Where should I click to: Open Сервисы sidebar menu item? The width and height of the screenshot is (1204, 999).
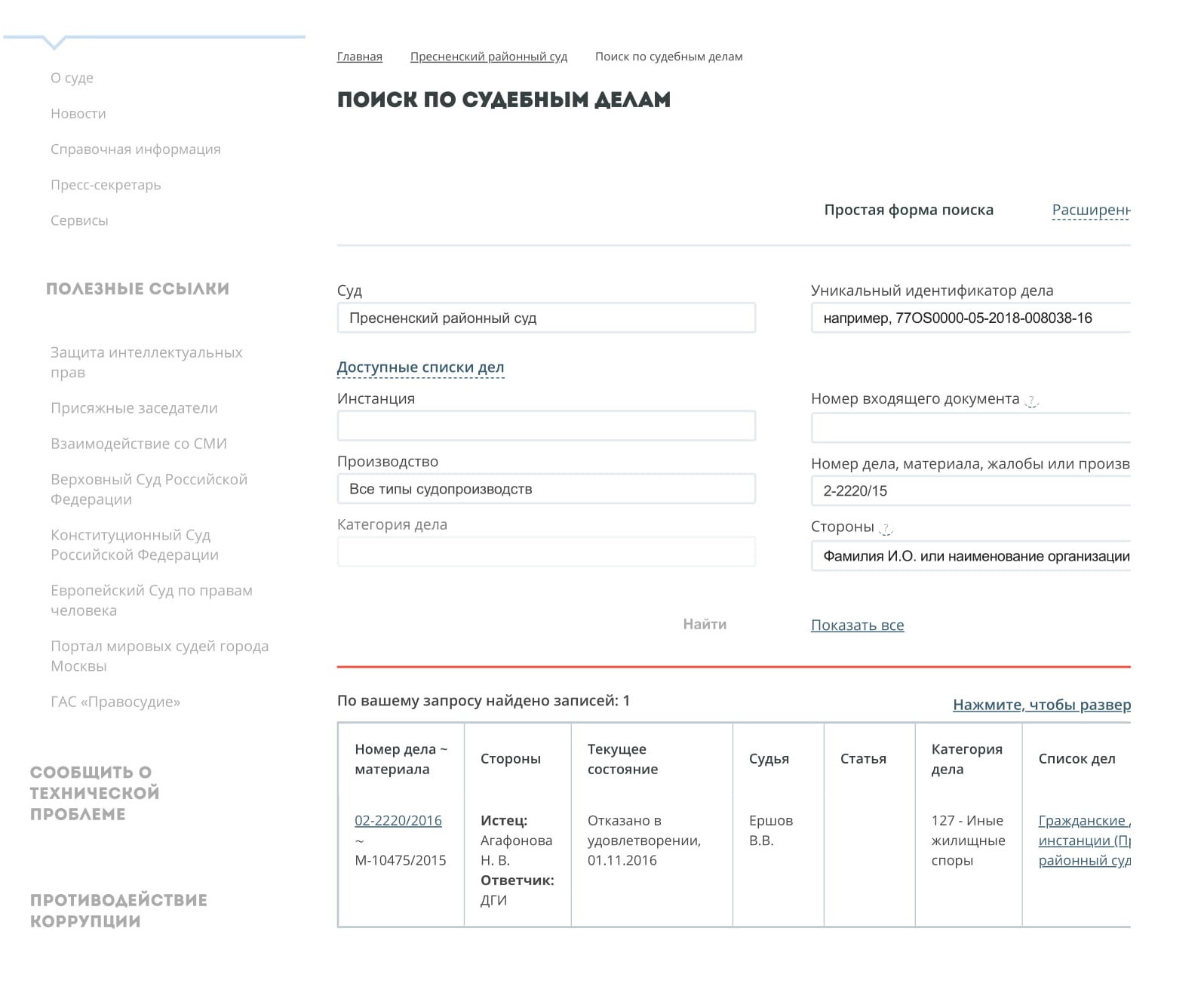click(79, 220)
